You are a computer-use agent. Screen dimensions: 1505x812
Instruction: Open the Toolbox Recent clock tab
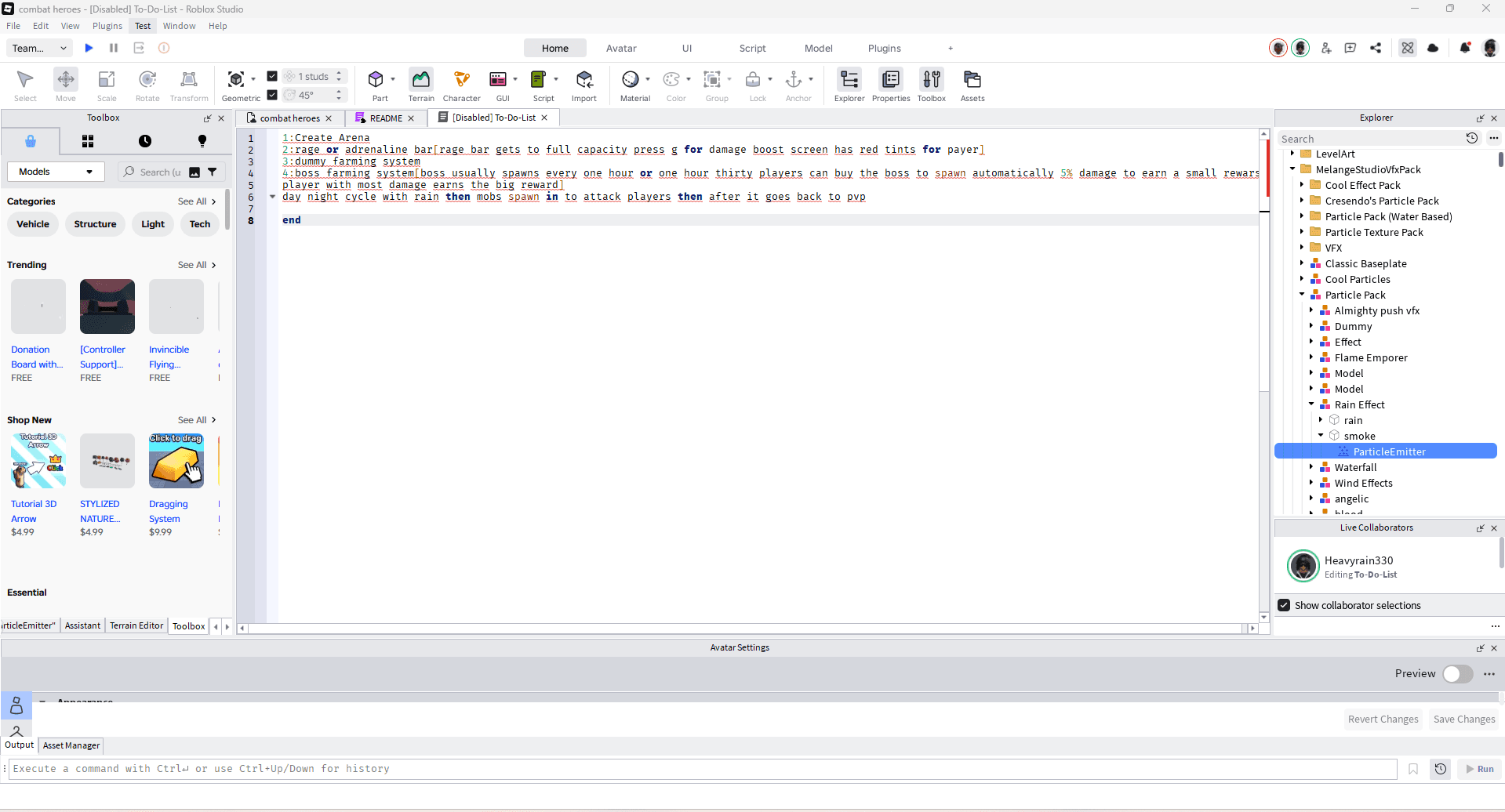(145, 141)
